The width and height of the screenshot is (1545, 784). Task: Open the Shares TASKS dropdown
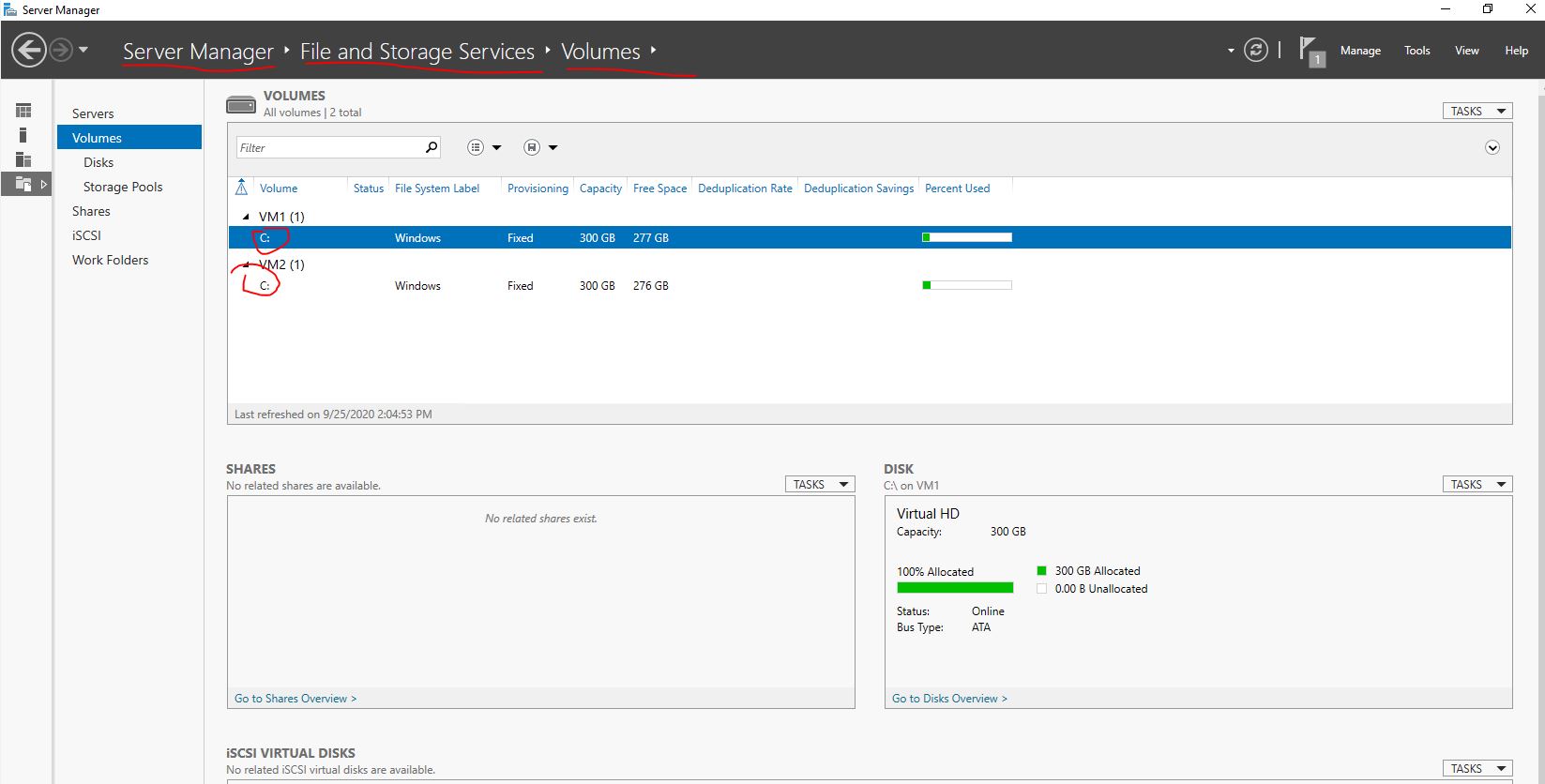(820, 484)
